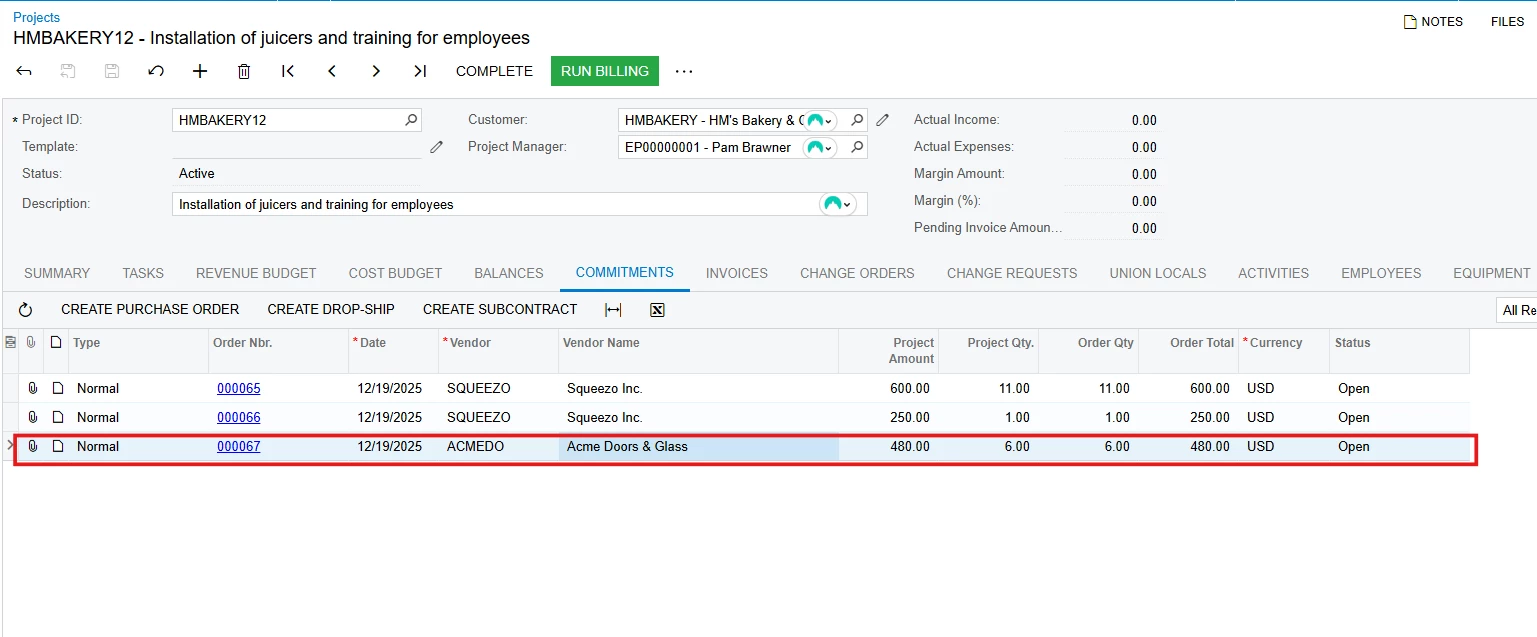Open the REVENUE BUDGET tab
The width and height of the screenshot is (1537, 637).
pos(256,273)
